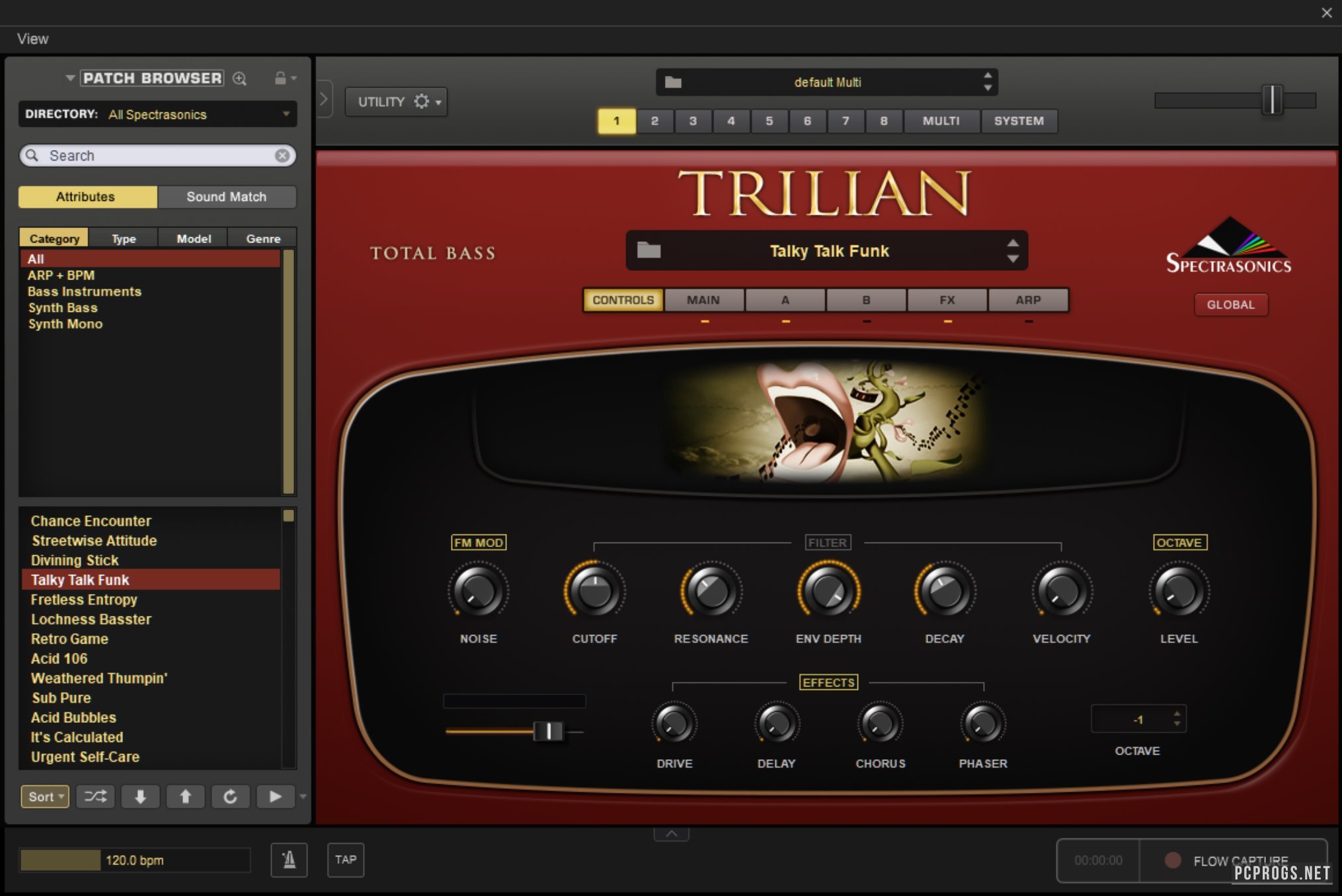
Task: Click the GLOBAL button
Action: tap(1231, 305)
